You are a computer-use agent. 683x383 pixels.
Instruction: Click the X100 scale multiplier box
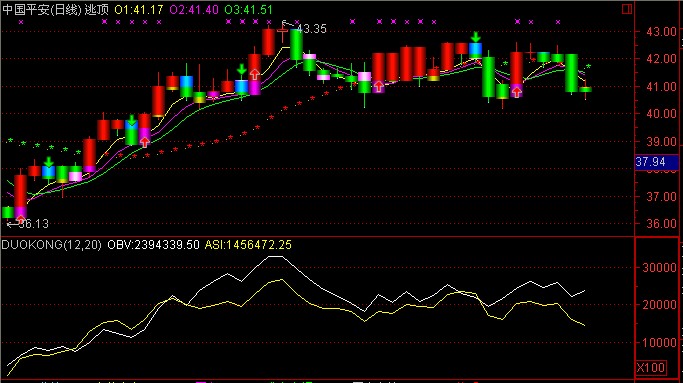pyautogui.click(x=651, y=368)
